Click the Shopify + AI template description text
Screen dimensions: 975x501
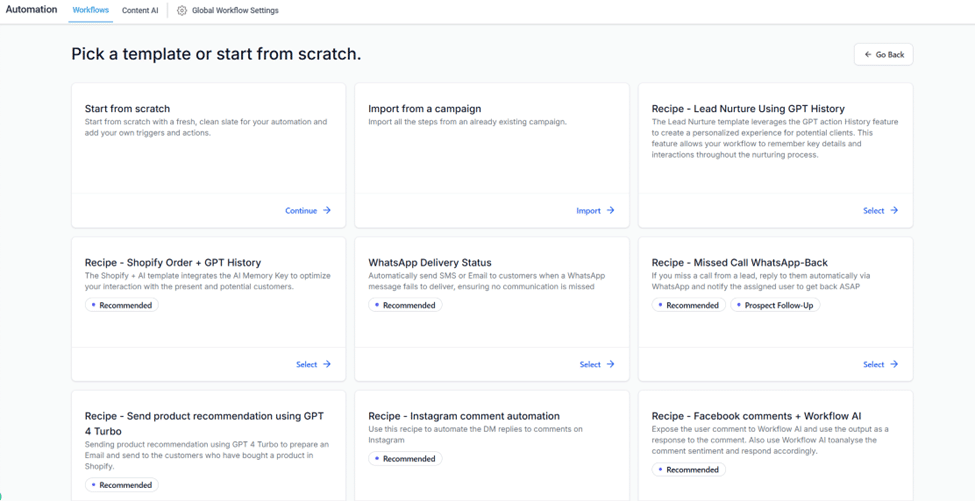coord(208,281)
